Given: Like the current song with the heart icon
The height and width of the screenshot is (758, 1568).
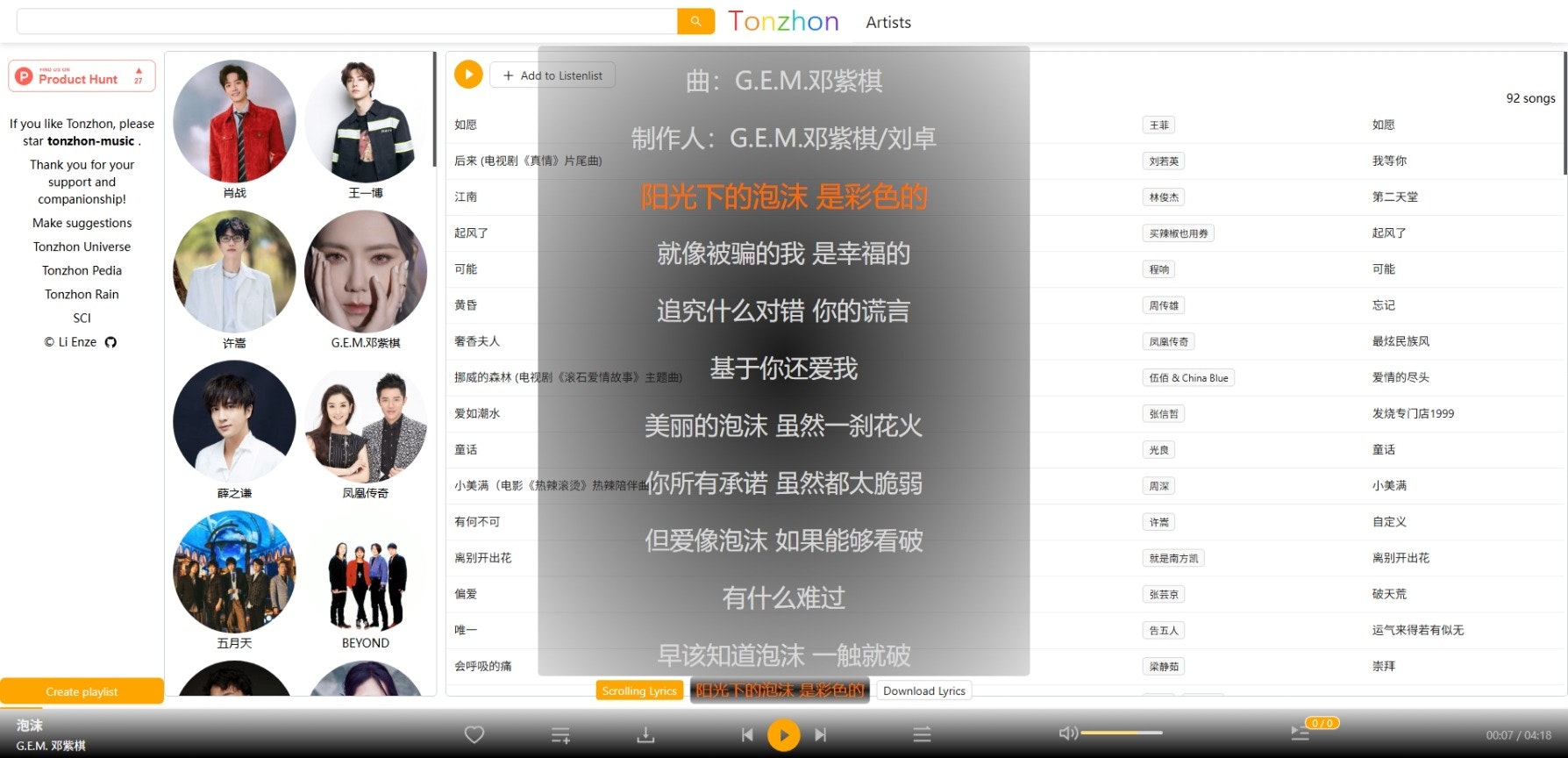Looking at the screenshot, I should 474,734.
